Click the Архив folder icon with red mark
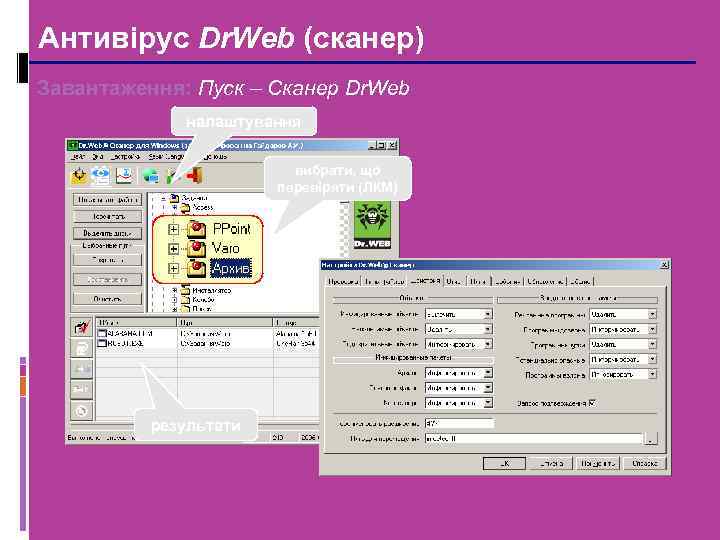 pos(196,268)
